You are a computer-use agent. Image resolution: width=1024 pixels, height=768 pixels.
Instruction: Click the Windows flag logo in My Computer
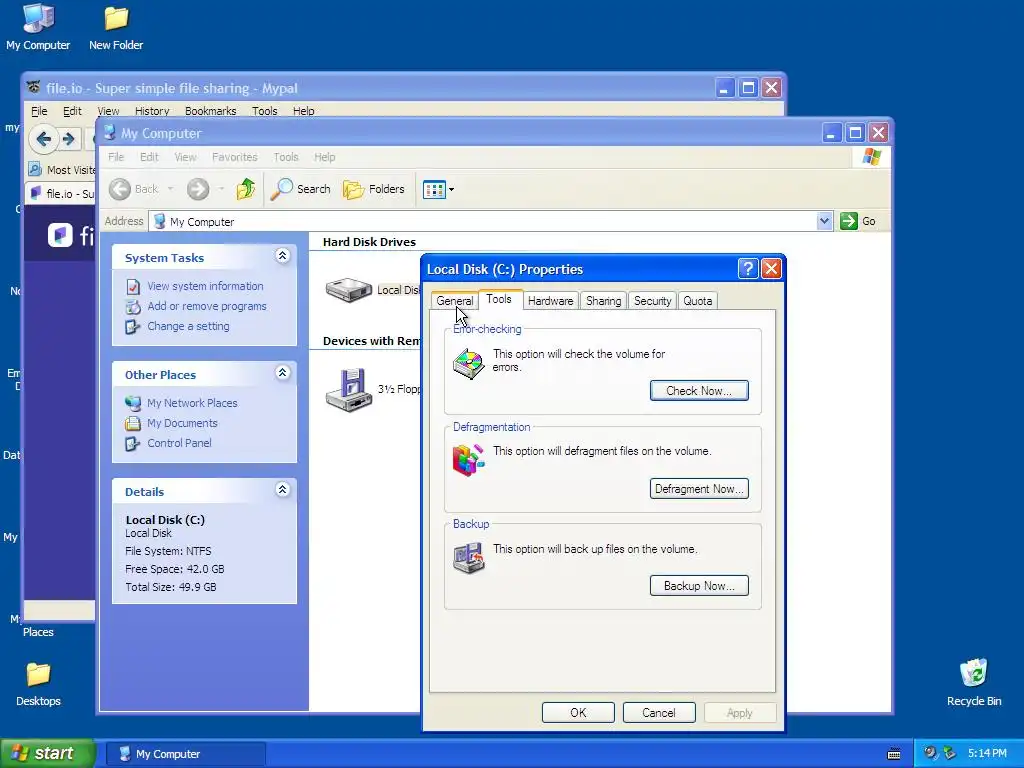pyautogui.click(x=871, y=157)
